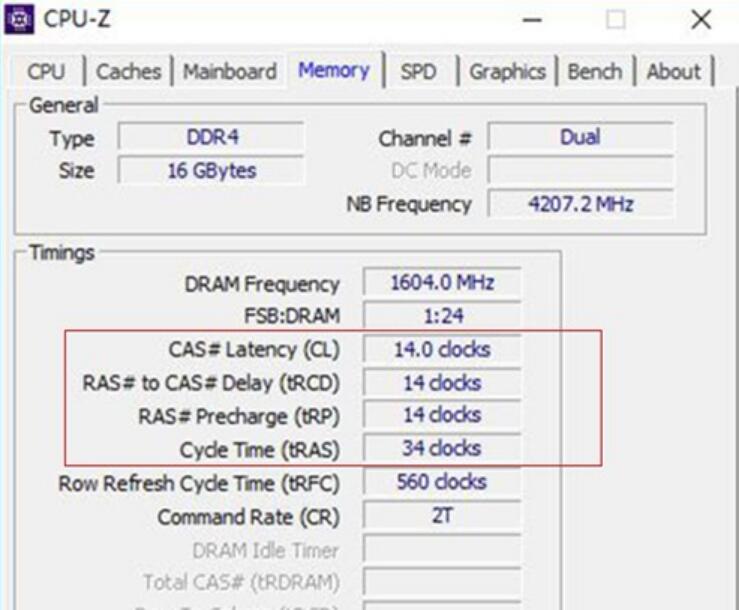
Task: Select the FSB:DRAM 1:24 ratio field
Action: point(441,316)
